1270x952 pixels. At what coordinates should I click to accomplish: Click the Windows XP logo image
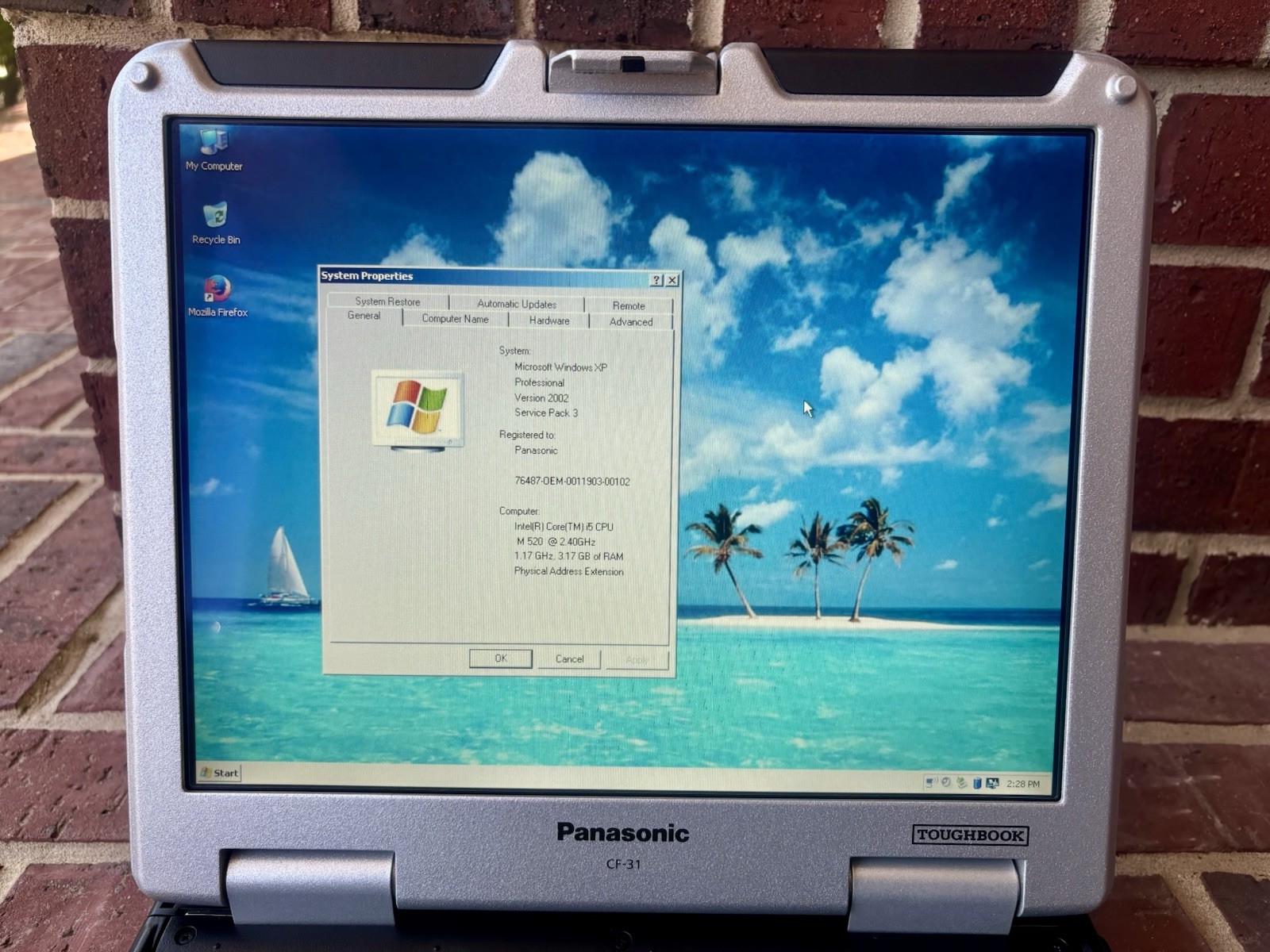(418, 410)
